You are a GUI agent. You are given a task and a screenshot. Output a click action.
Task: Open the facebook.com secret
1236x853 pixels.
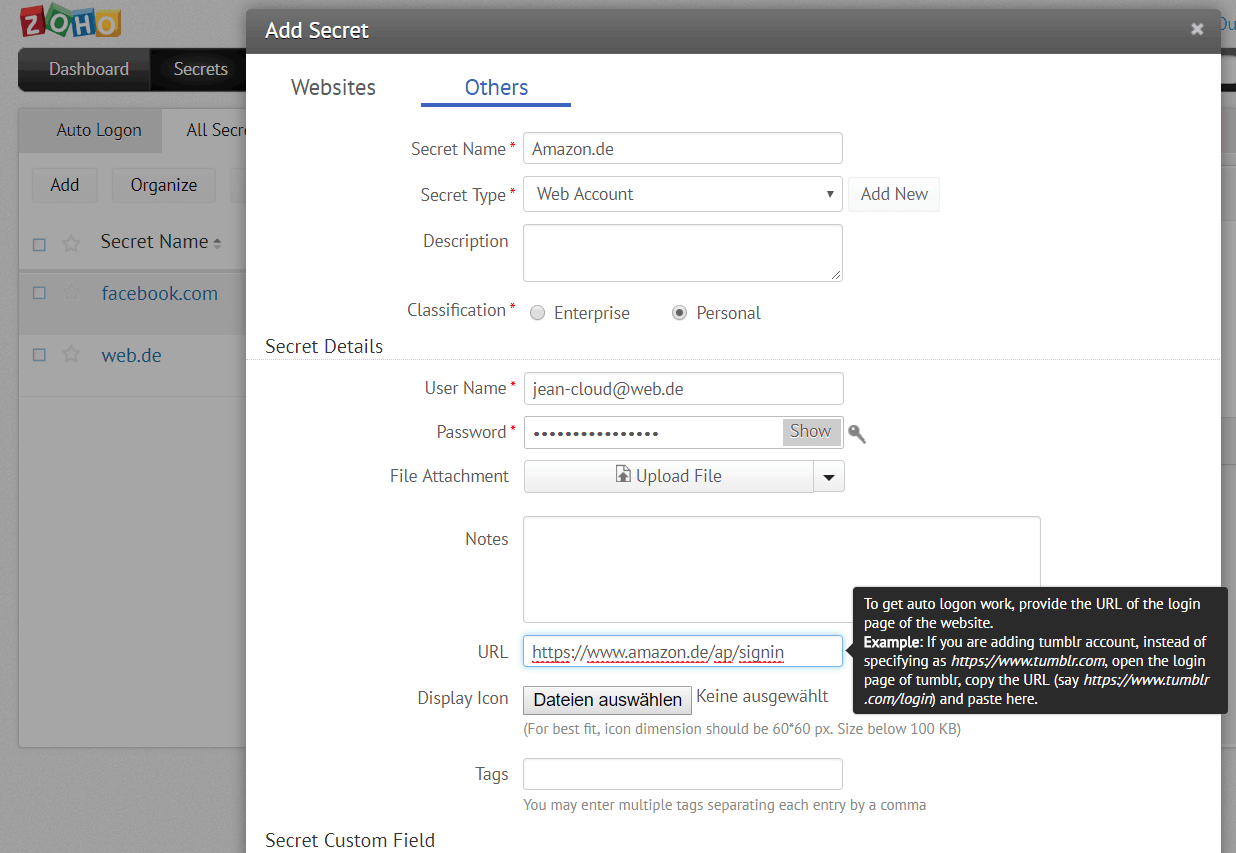pyautogui.click(x=160, y=294)
